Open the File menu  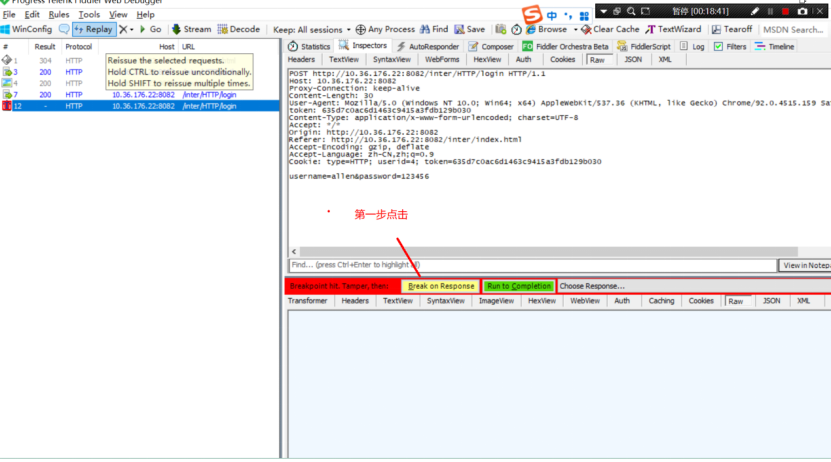pyautogui.click(x=9, y=14)
